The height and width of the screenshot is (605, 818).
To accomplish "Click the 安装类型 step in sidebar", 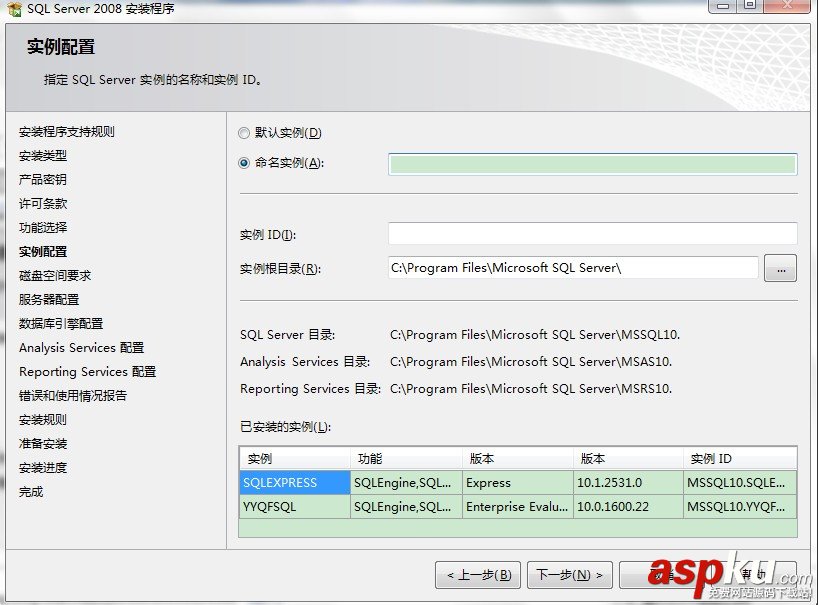I will (x=43, y=155).
